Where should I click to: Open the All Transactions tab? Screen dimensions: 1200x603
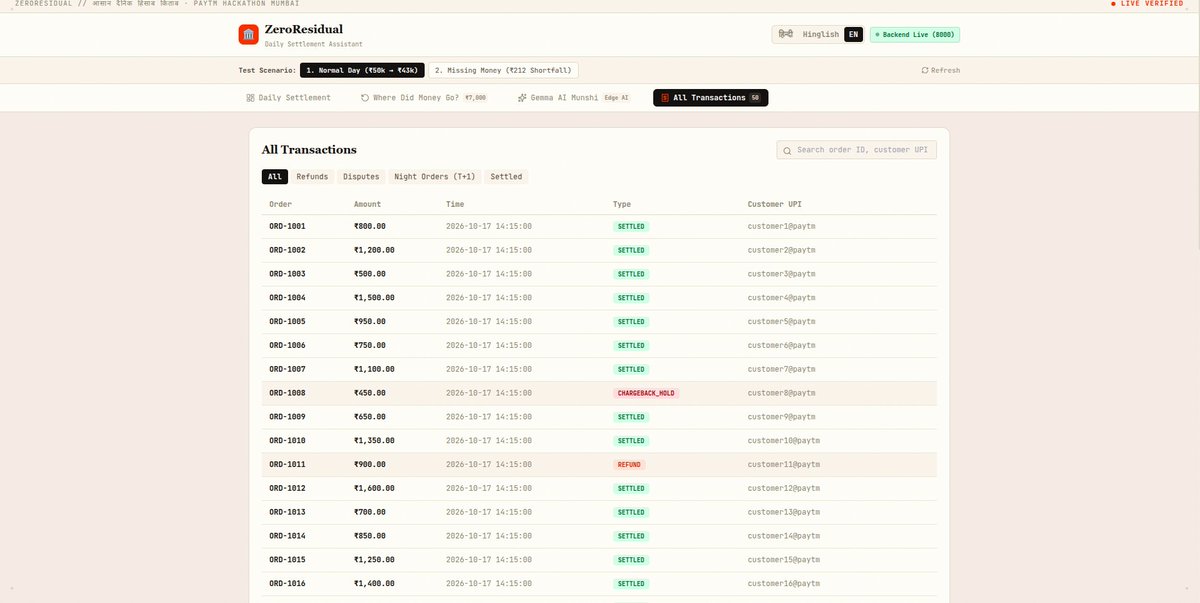point(711,98)
